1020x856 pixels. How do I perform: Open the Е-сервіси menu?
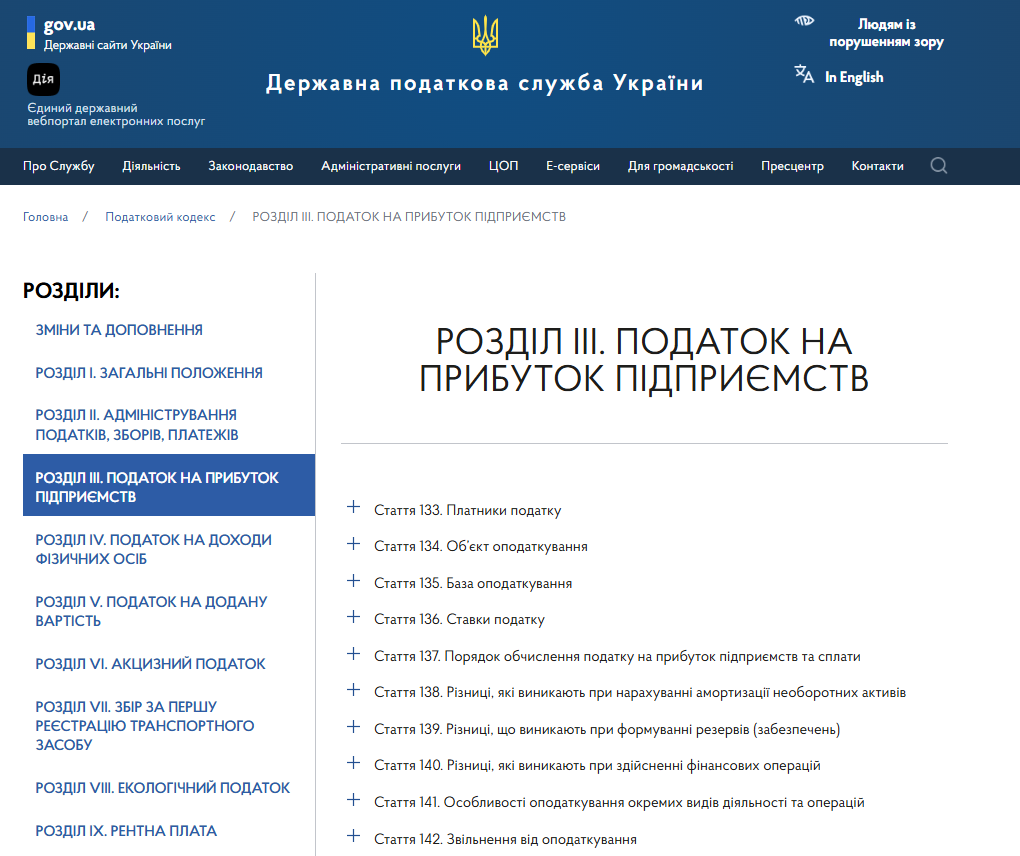point(573,166)
